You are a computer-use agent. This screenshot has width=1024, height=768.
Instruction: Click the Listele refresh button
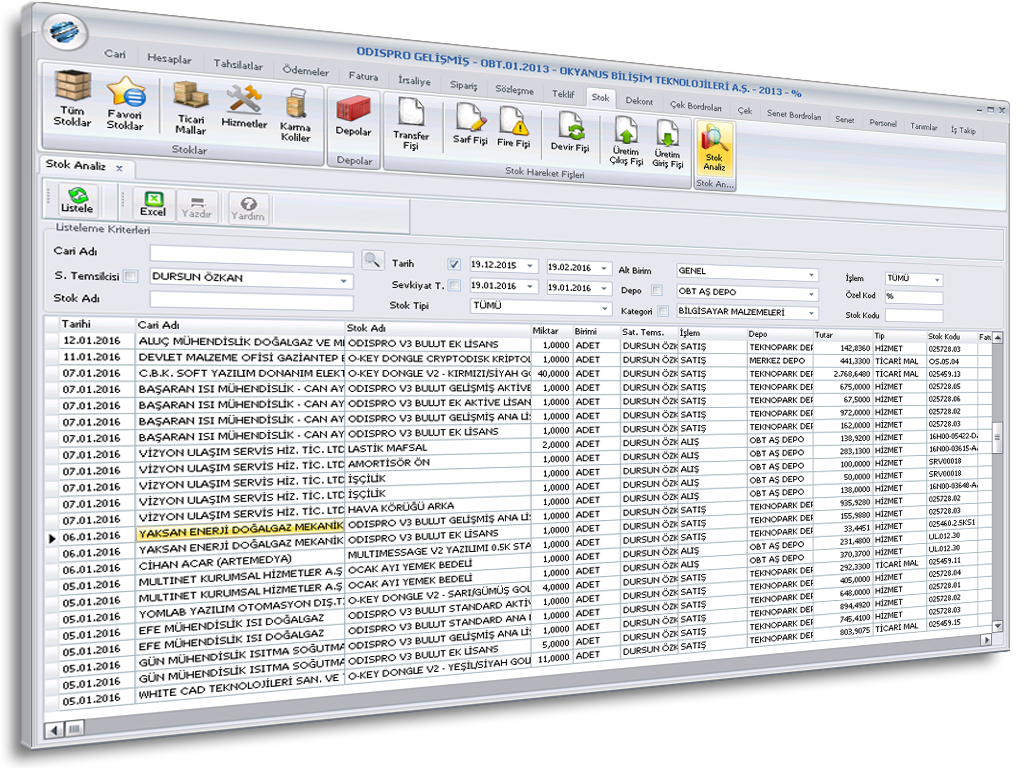77,200
